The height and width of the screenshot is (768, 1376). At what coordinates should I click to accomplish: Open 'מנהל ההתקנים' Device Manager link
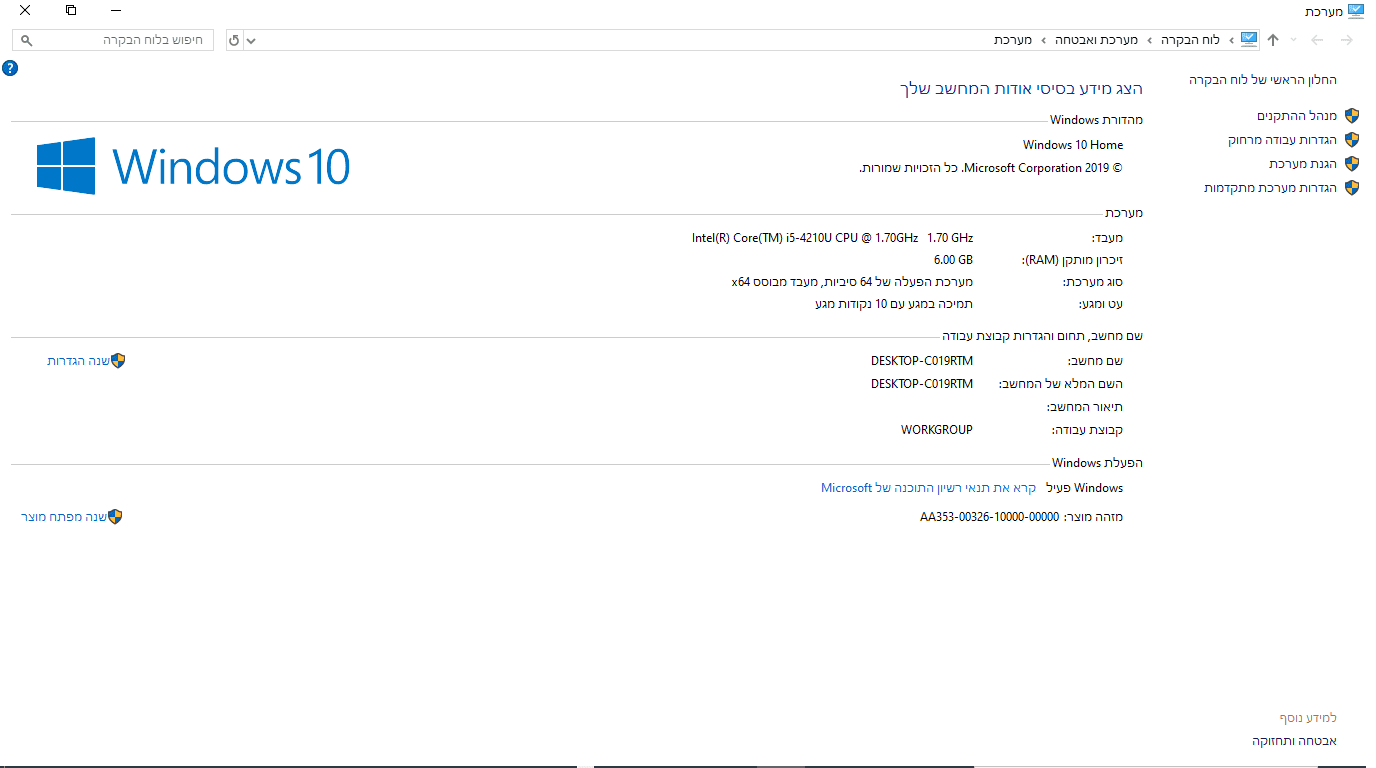(x=1297, y=116)
